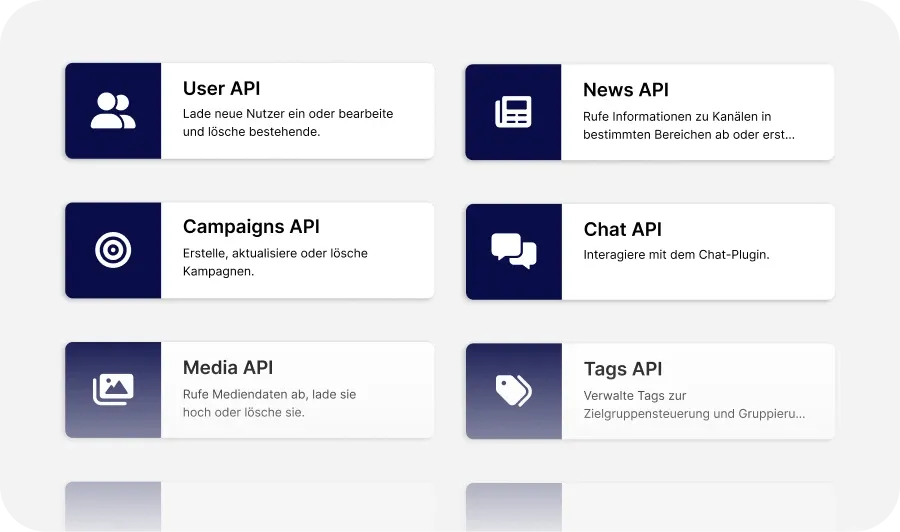Click text 'Kampagnen.'
Viewport: 900px width, 532px height.
pos(218,271)
